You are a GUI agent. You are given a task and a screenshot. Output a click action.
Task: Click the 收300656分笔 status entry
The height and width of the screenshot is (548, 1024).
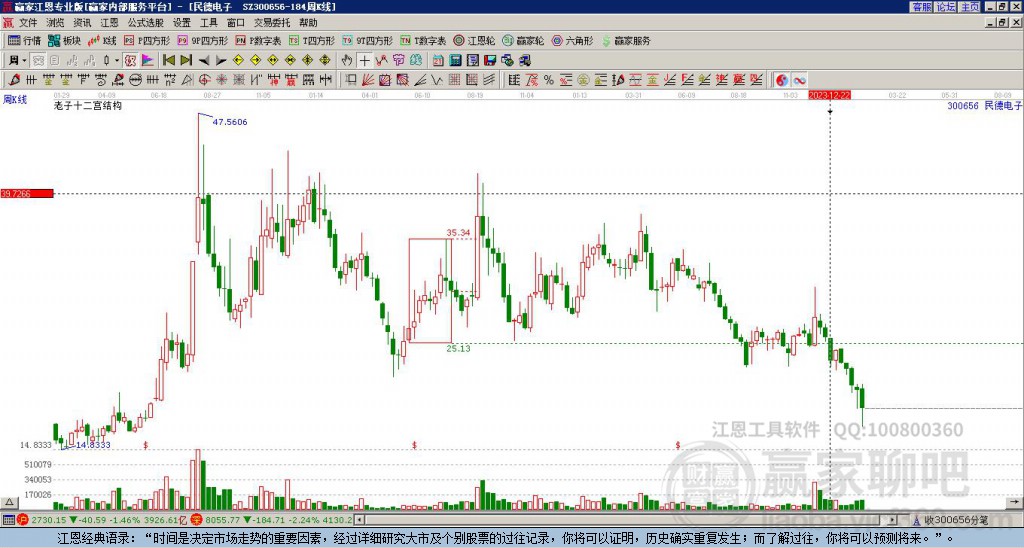pyautogui.click(x=955, y=520)
